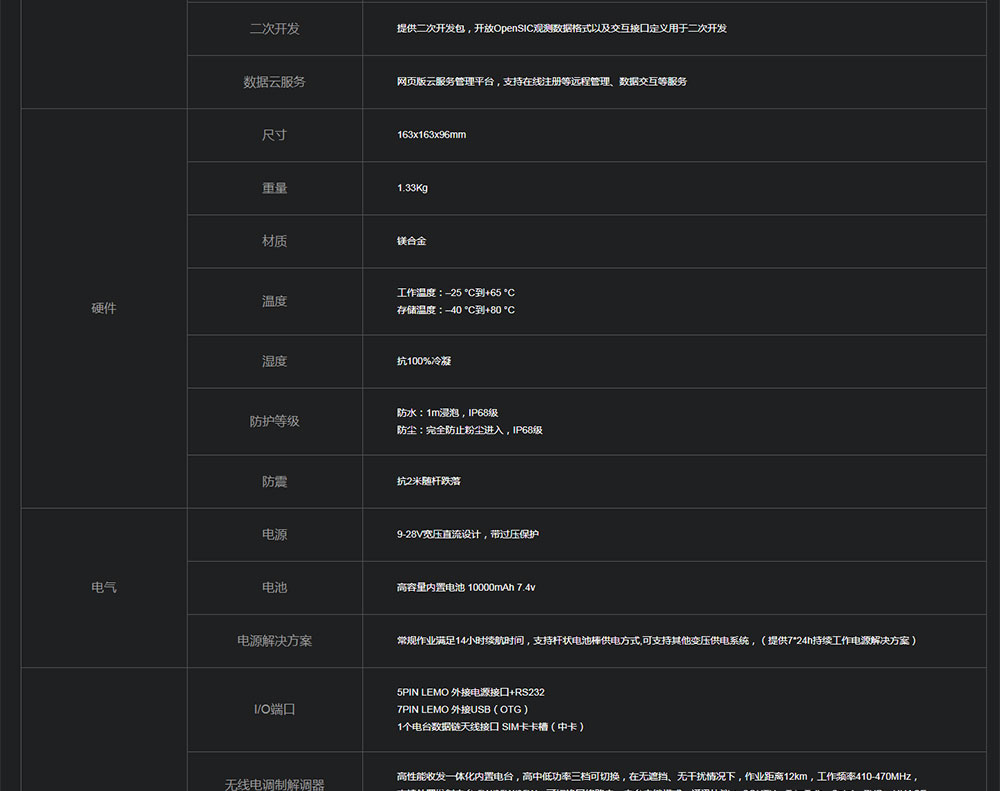Viewport: 1000px width, 791px height.
Task: Click the 工作温度 –25°C到+65°C line
Action: 455,292
